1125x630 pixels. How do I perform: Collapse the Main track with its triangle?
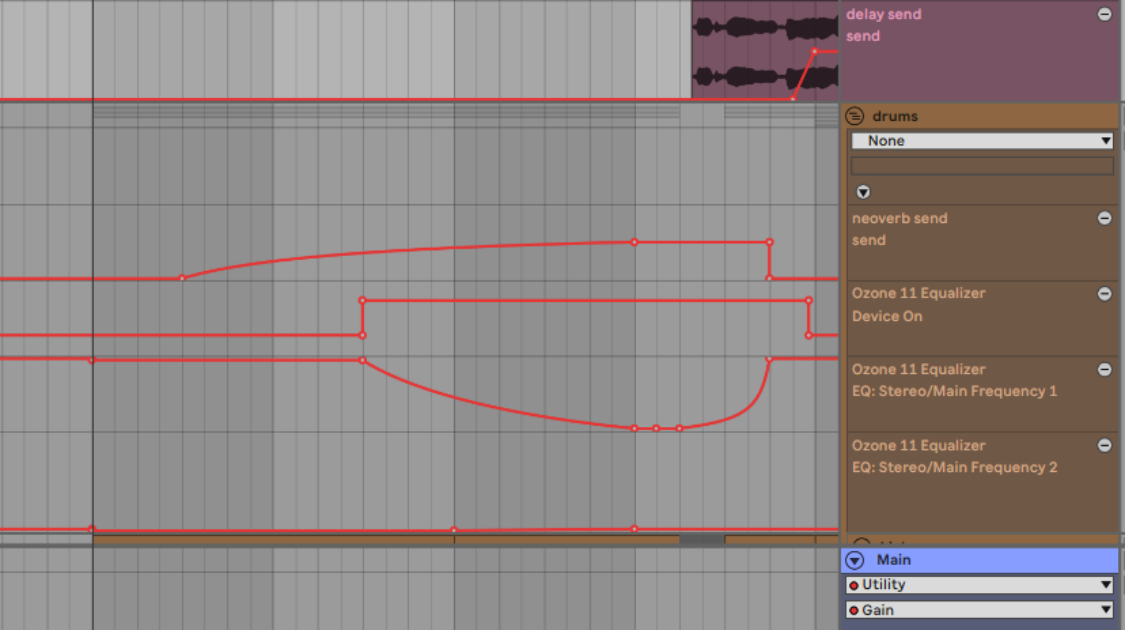[854, 560]
